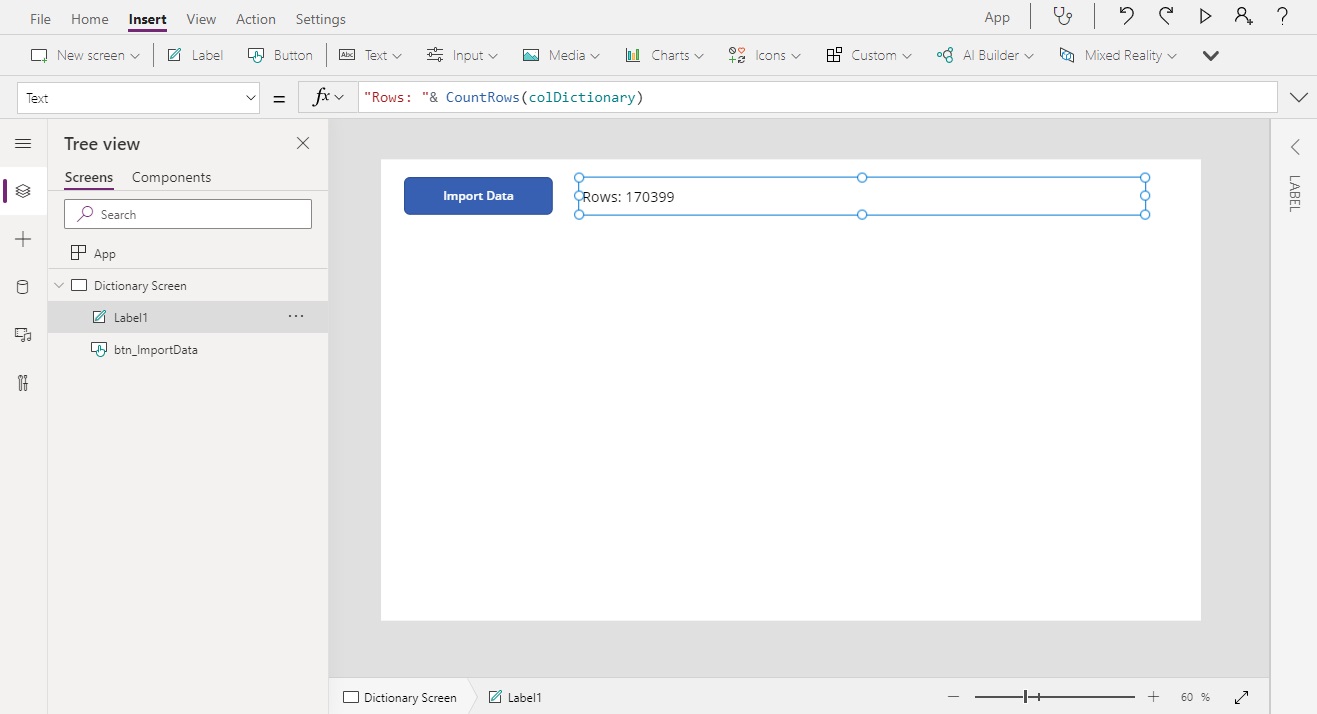The image size is (1317, 714).
Task: Open the Media panel in the left rail
Action: point(22,335)
